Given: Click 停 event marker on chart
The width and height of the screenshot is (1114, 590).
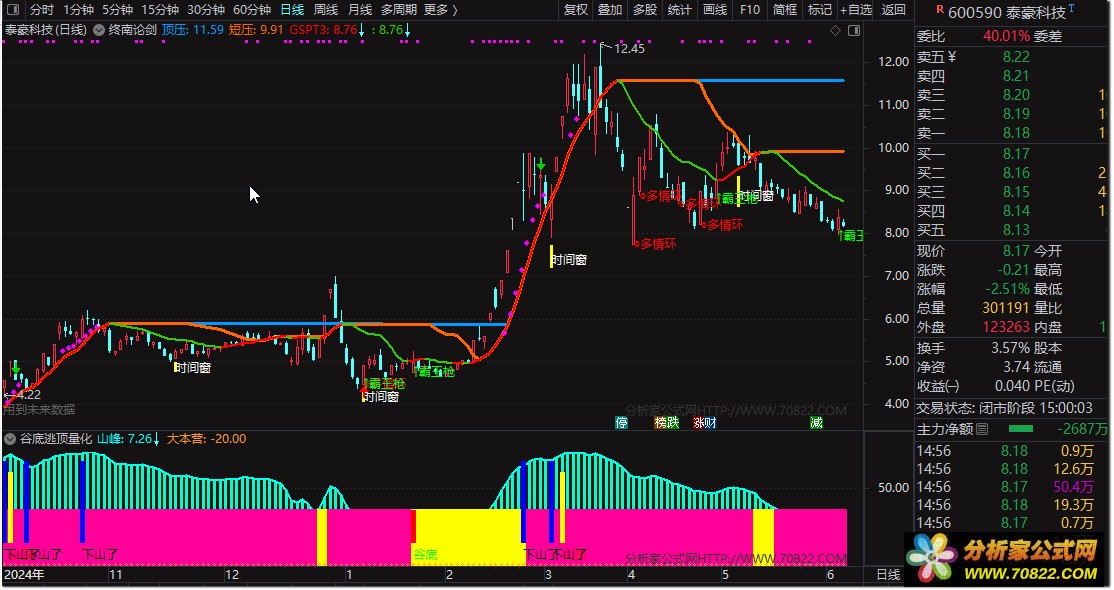Looking at the screenshot, I should [x=622, y=423].
